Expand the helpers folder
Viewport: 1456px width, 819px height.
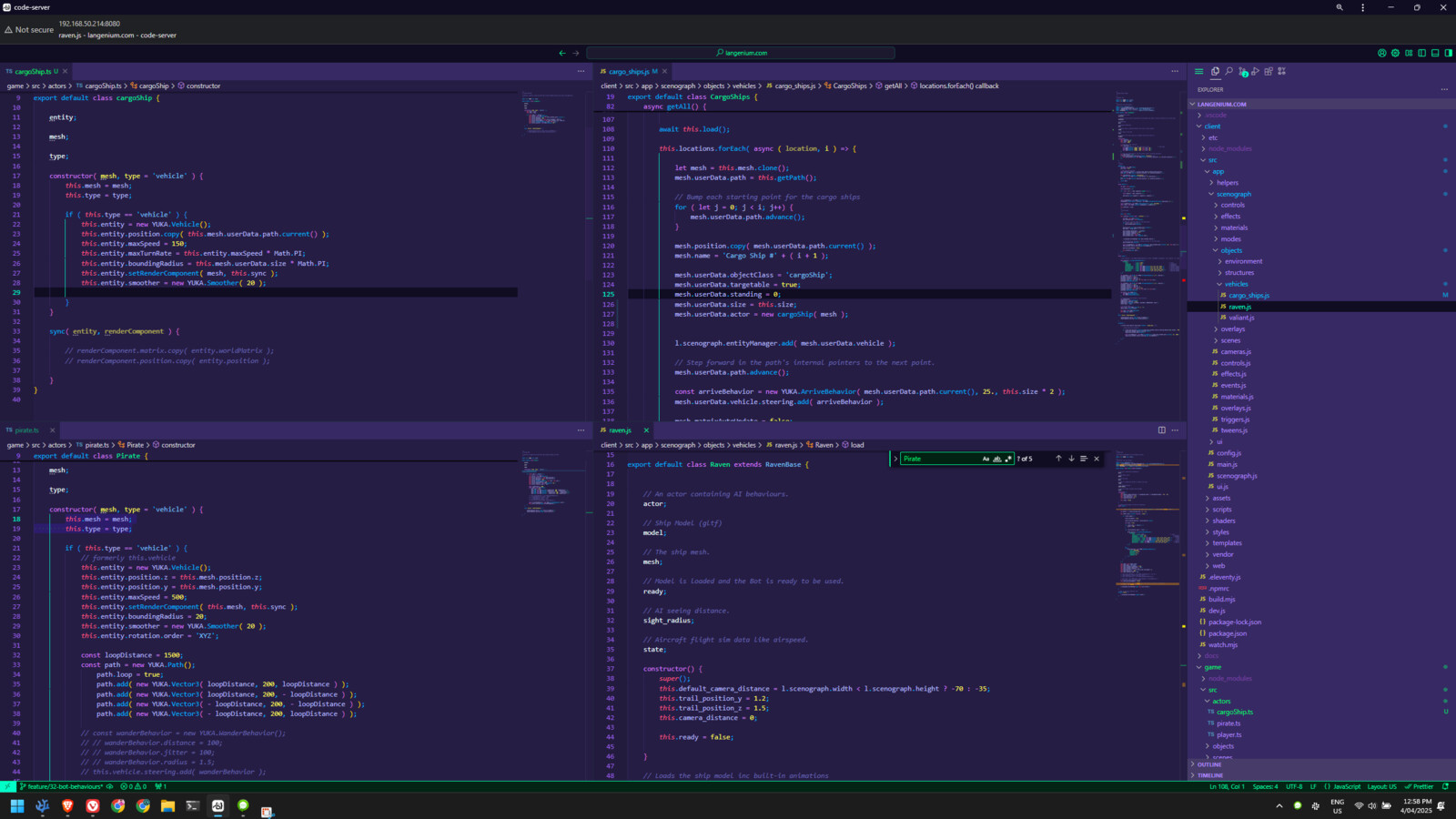tap(1321, 182)
